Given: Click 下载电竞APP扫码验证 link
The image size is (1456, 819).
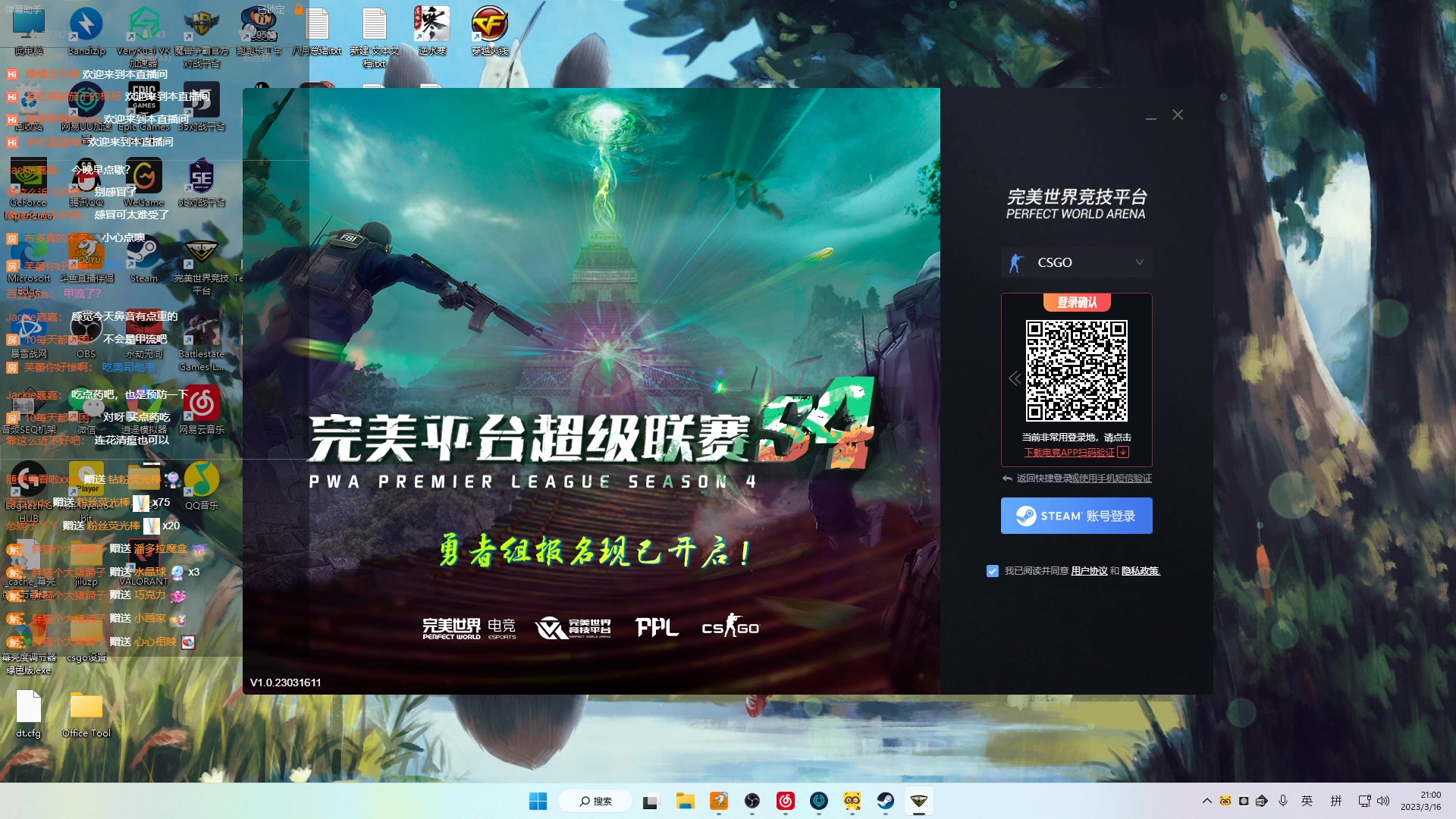Looking at the screenshot, I should (x=1076, y=452).
